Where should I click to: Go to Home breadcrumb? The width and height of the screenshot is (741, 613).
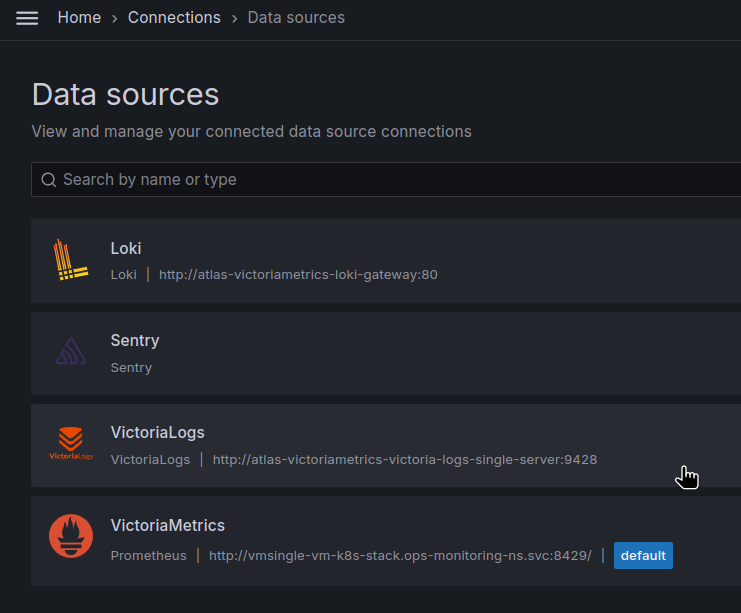[79, 17]
